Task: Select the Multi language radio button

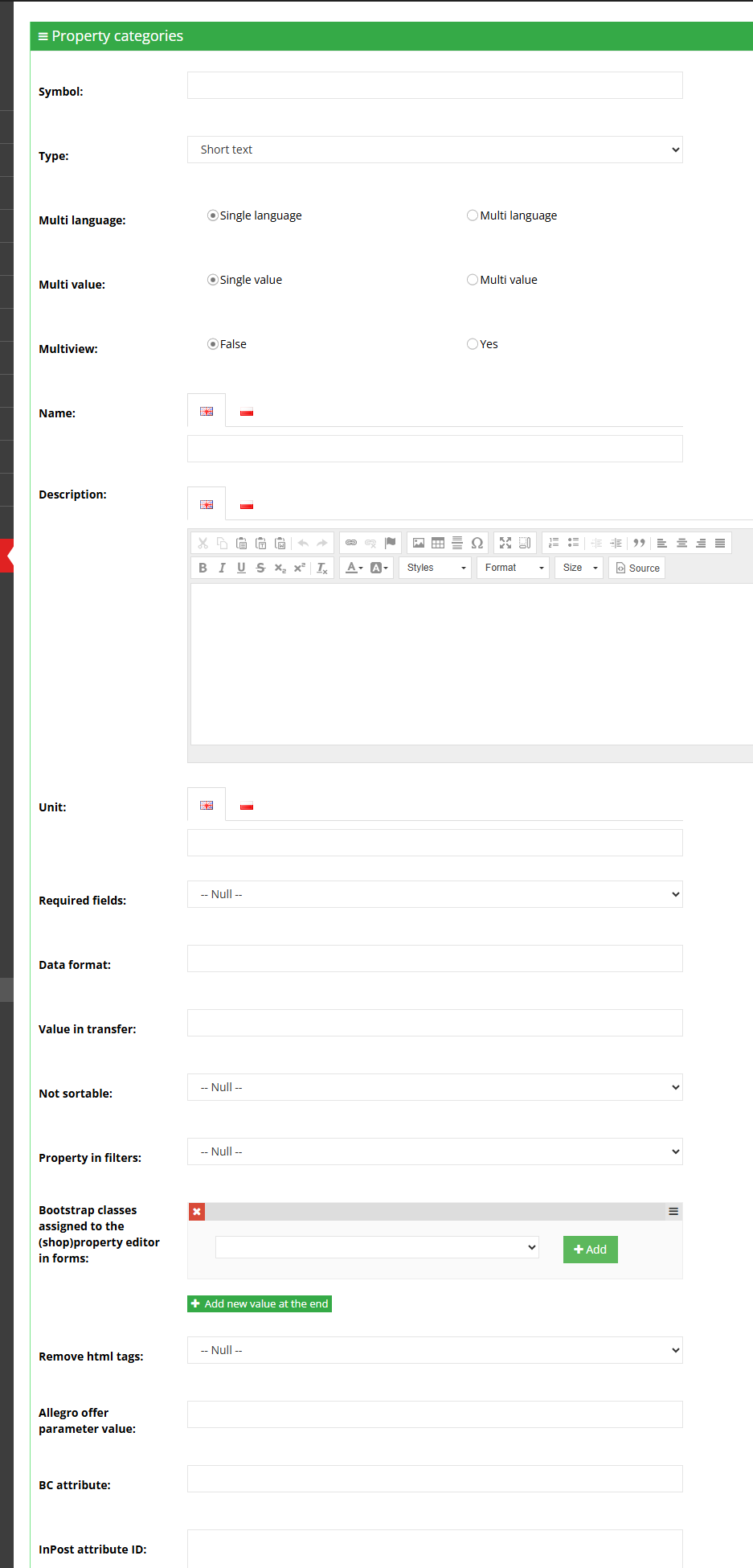Action: (473, 215)
